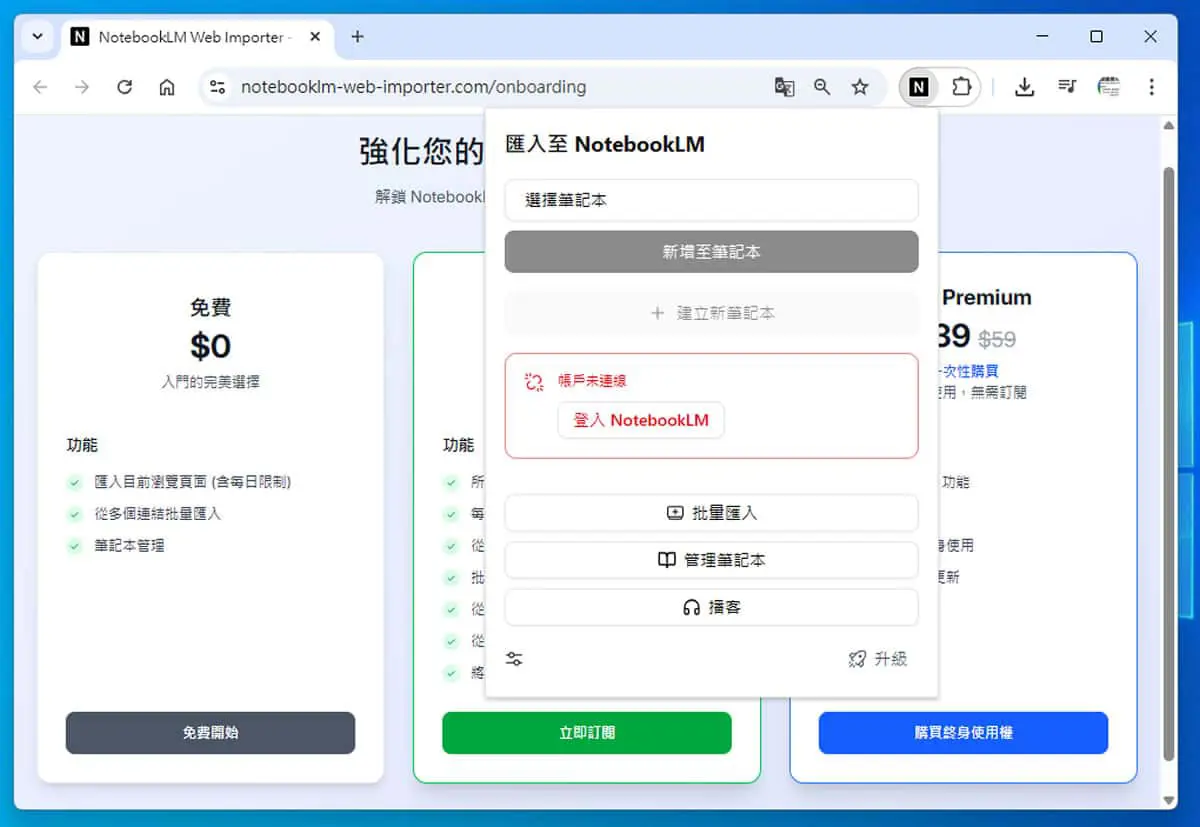Open Google Translate page icon

[784, 87]
